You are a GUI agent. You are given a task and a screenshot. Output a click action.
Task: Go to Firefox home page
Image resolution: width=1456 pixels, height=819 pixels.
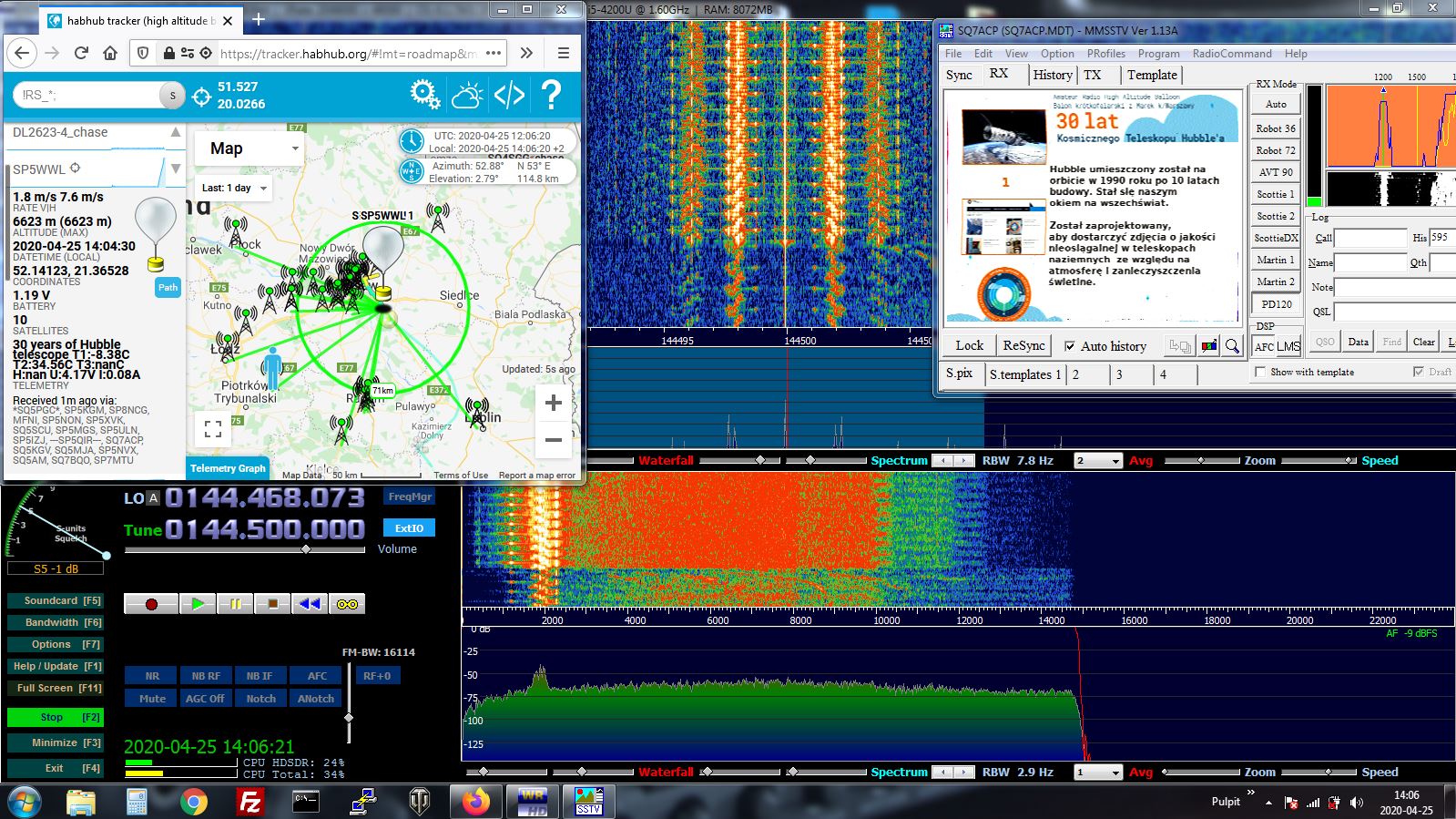coord(110,53)
